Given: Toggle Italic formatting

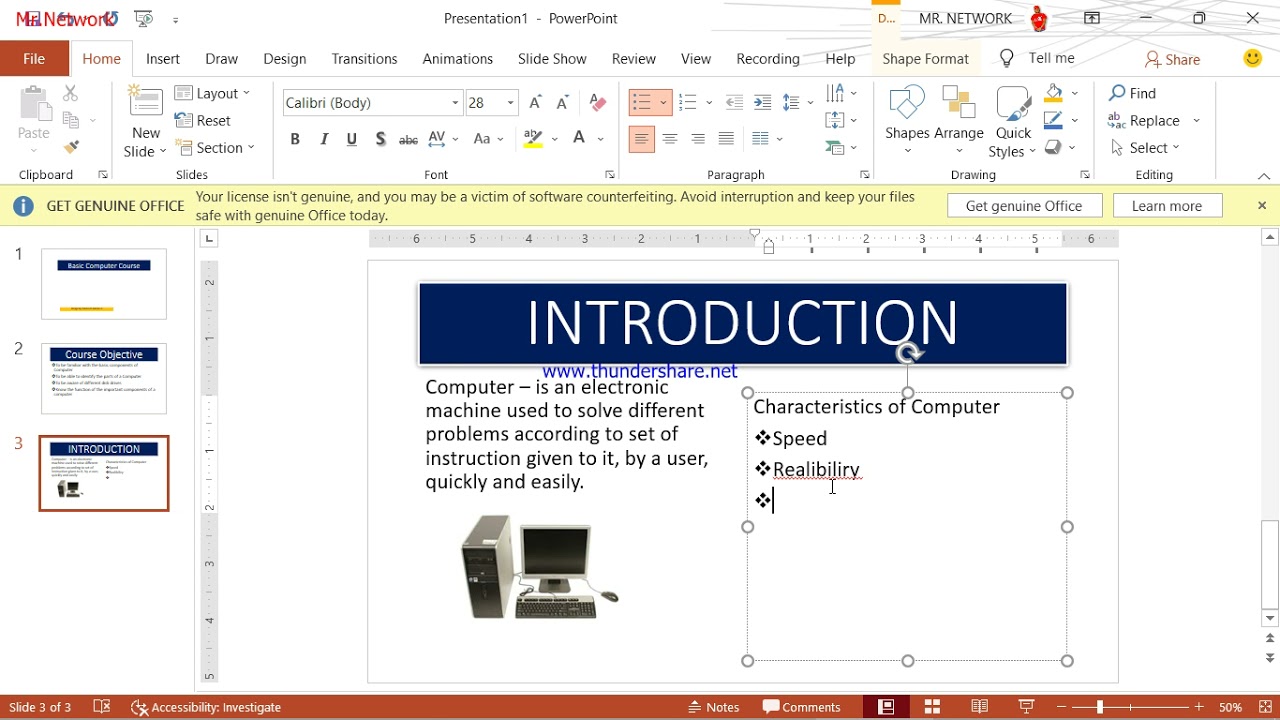Looking at the screenshot, I should (x=324, y=139).
